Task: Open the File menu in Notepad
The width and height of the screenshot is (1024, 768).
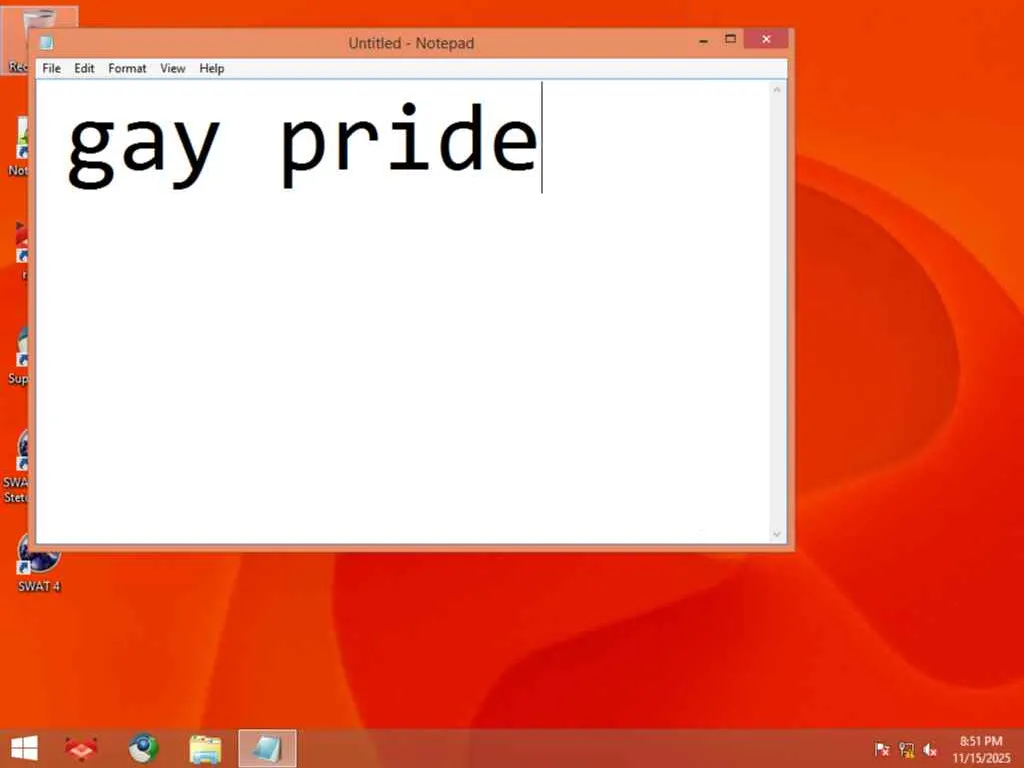Action: click(51, 69)
